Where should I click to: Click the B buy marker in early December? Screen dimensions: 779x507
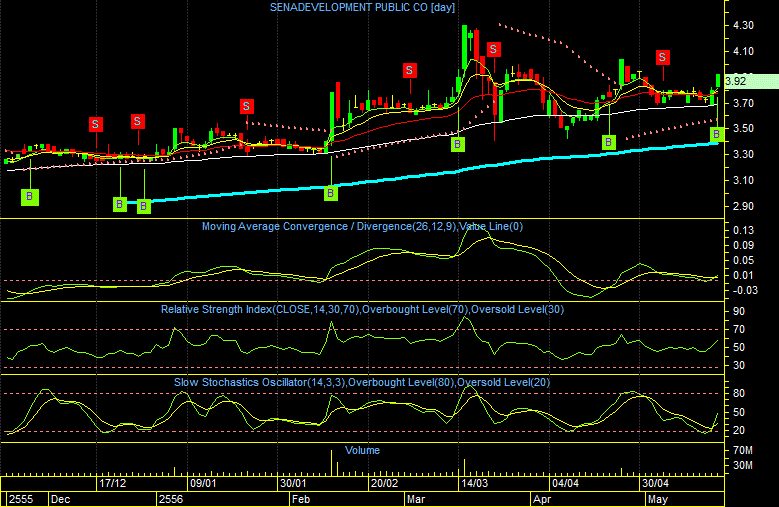[x=30, y=197]
